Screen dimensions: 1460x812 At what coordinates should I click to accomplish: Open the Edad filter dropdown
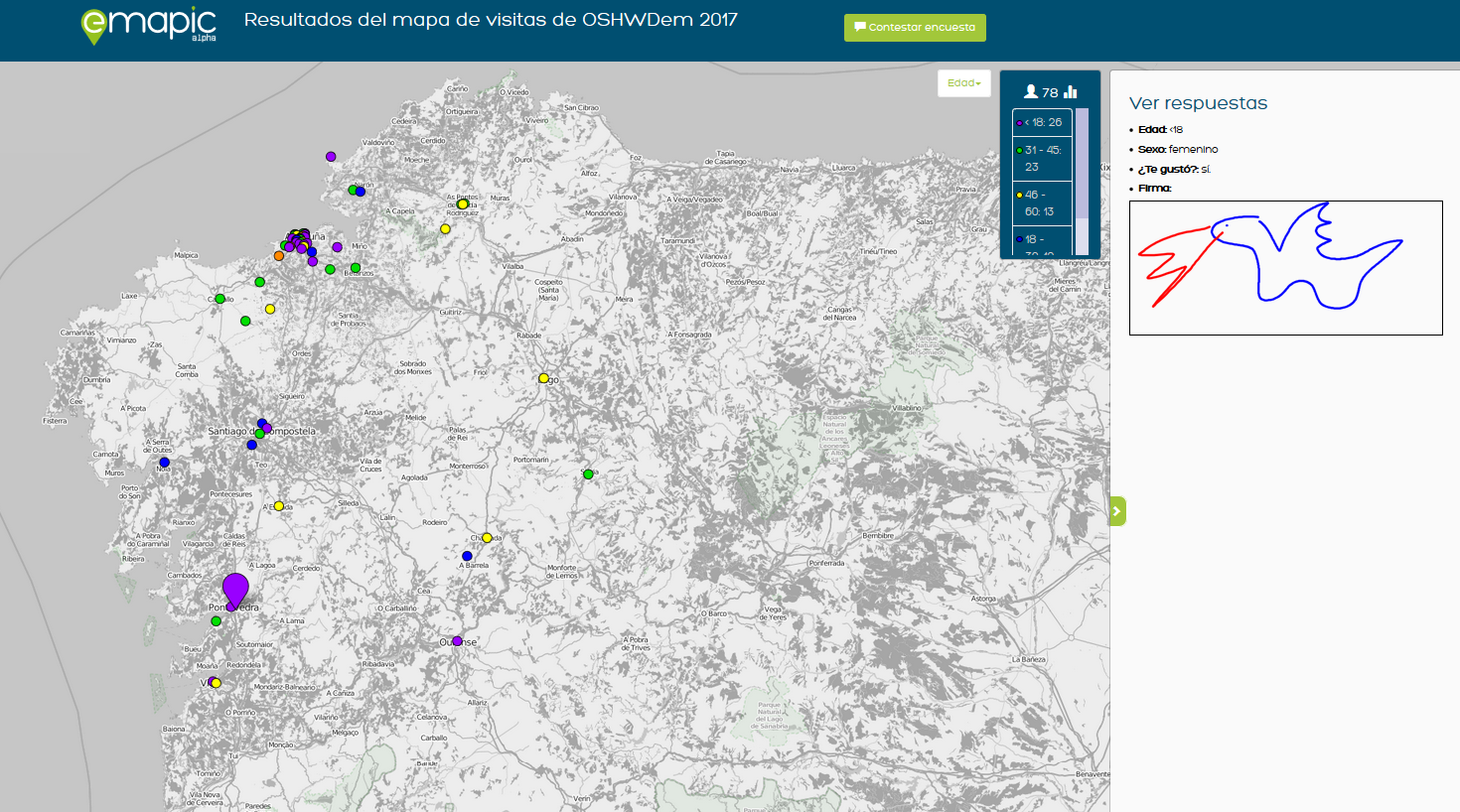[x=964, y=83]
